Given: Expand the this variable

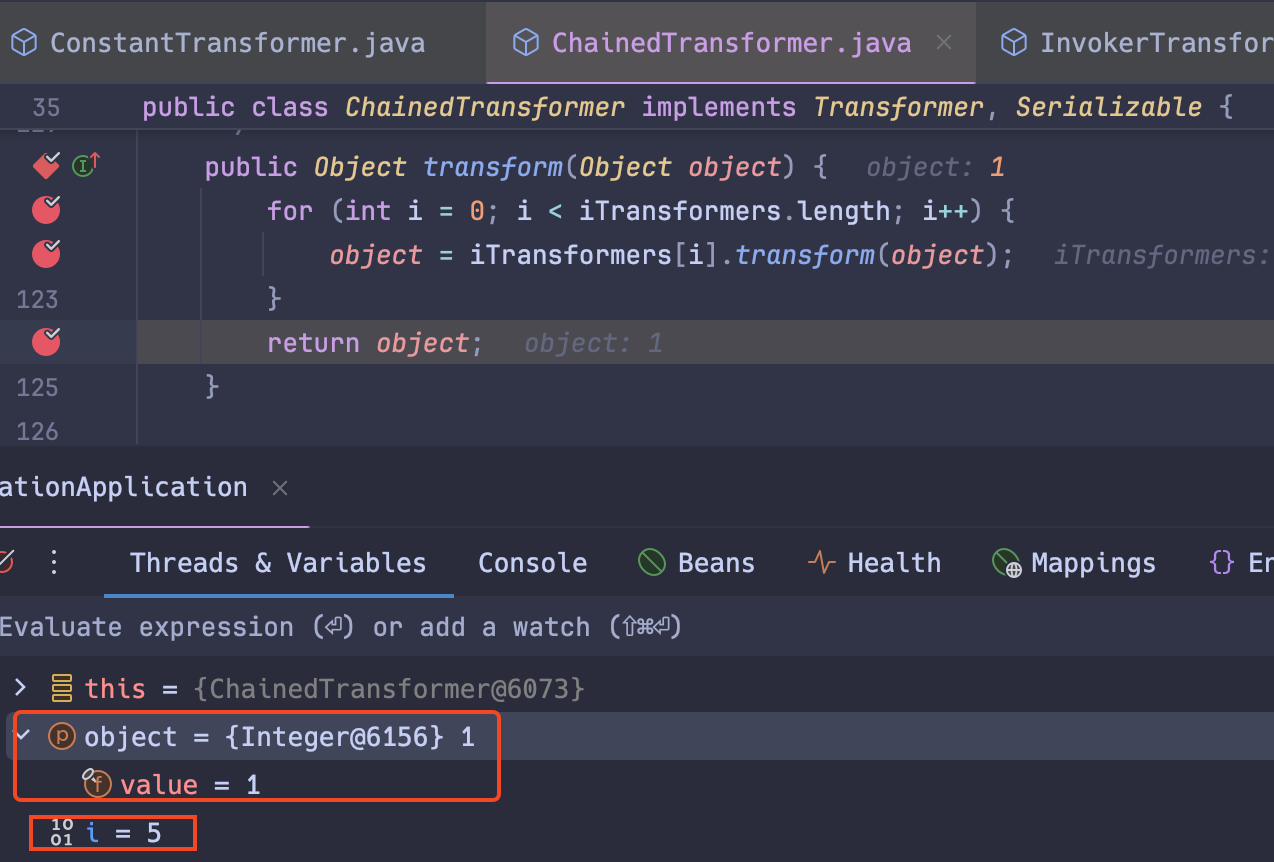Looking at the screenshot, I should click(20, 688).
